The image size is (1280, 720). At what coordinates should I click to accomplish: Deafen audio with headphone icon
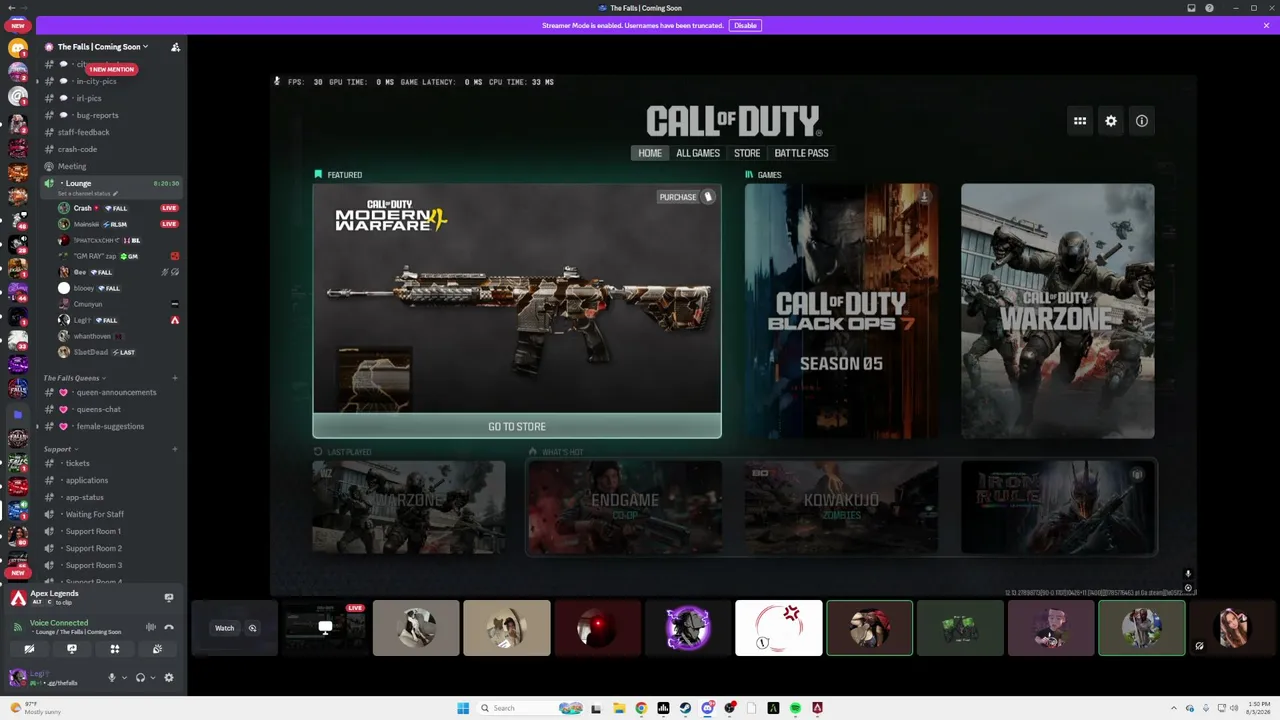point(140,678)
